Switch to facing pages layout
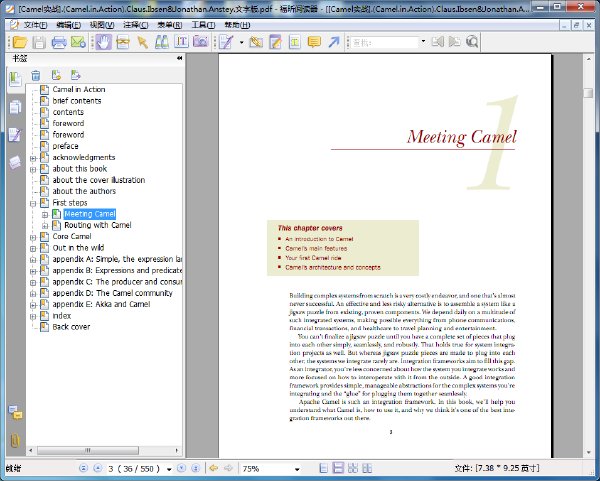 pos(367,468)
